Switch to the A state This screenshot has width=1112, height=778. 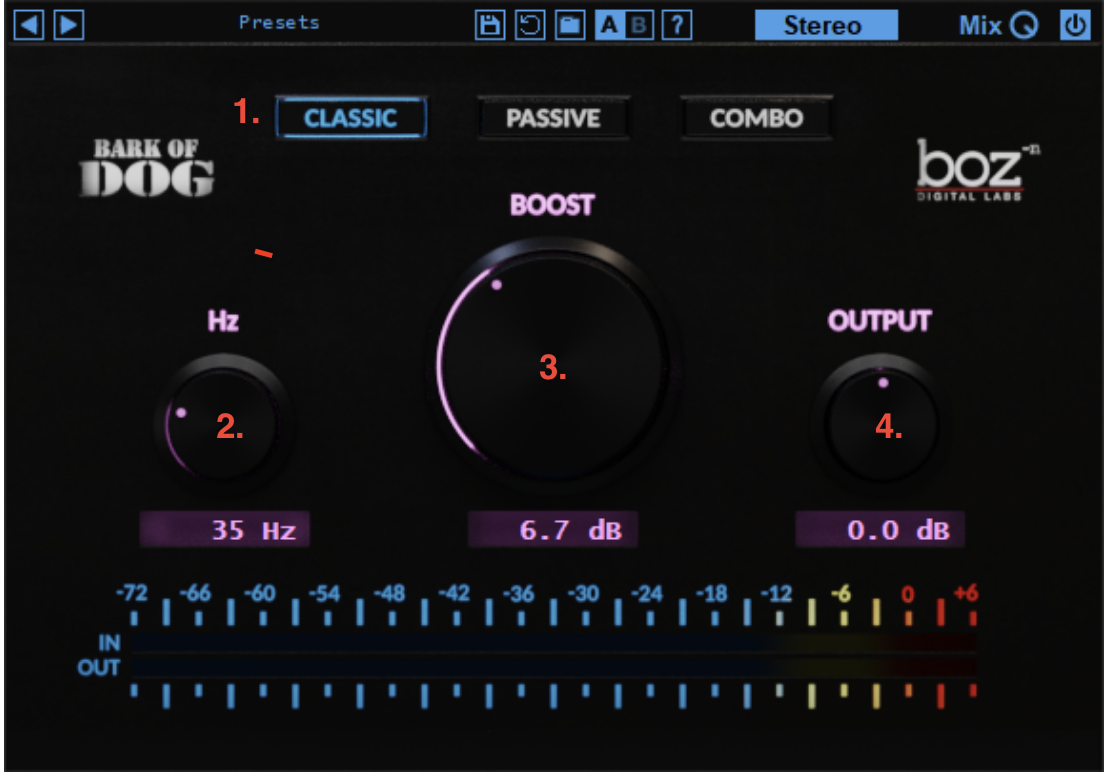click(x=609, y=26)
